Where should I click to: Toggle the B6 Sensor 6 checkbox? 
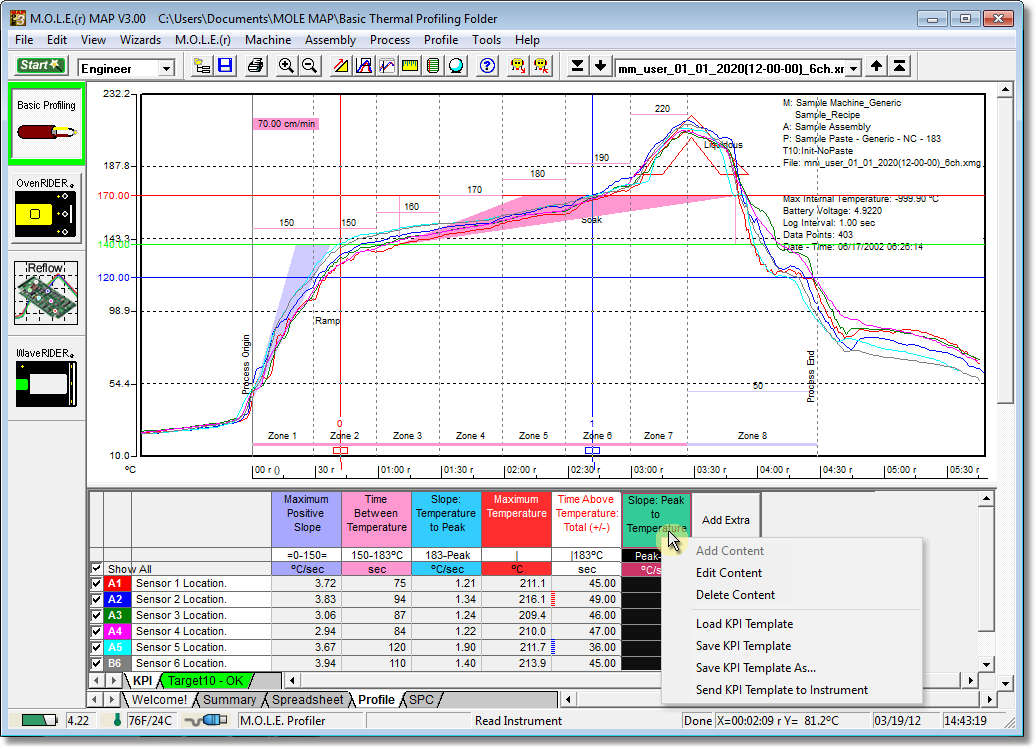[x=96, y=663]
